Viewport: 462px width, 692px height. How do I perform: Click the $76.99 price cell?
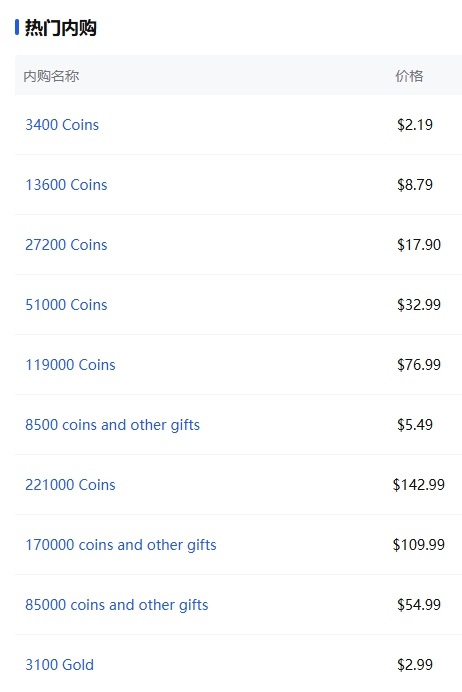point(419,365)
